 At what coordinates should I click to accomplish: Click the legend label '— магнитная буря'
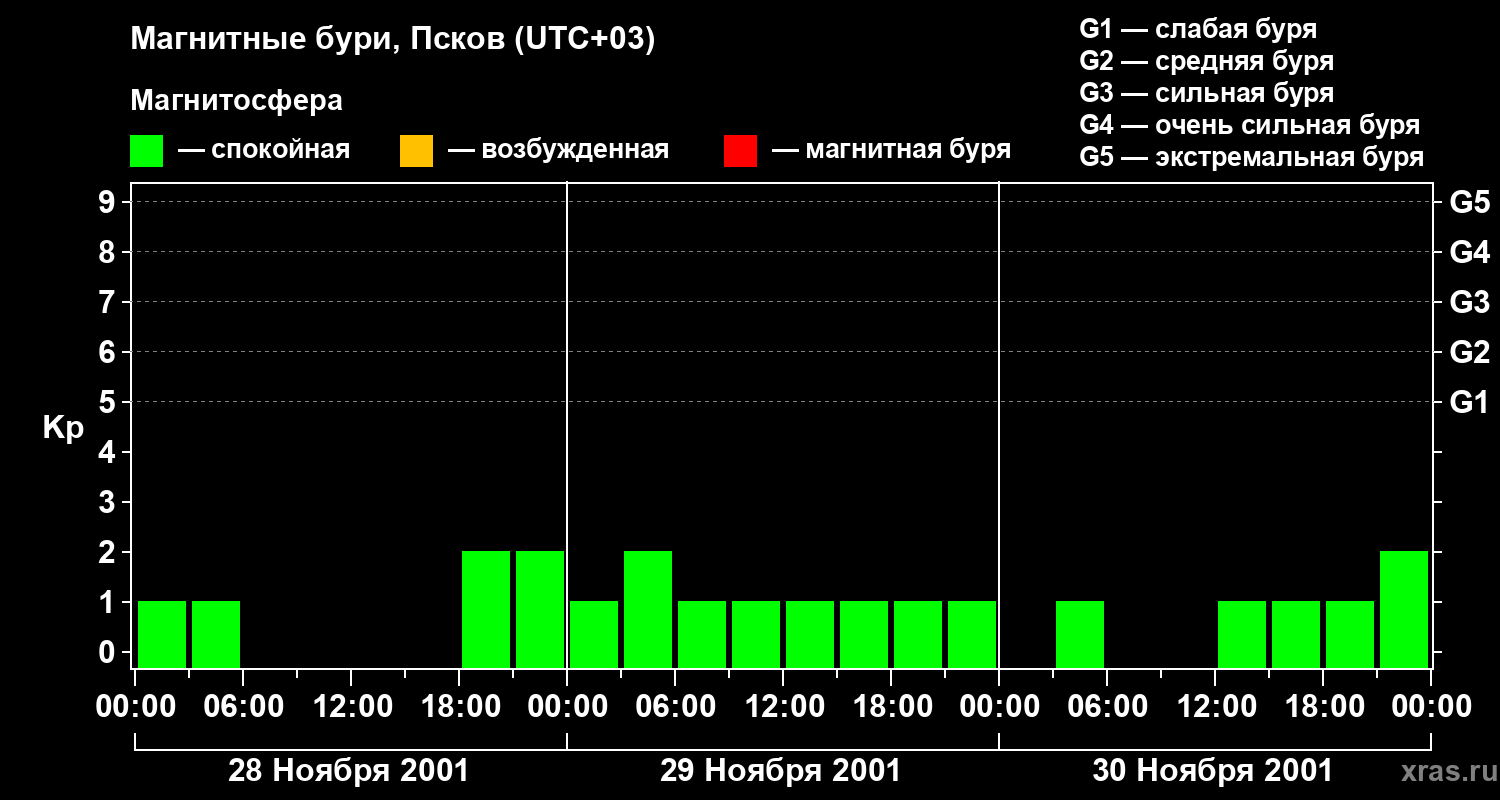coord(891,151)
